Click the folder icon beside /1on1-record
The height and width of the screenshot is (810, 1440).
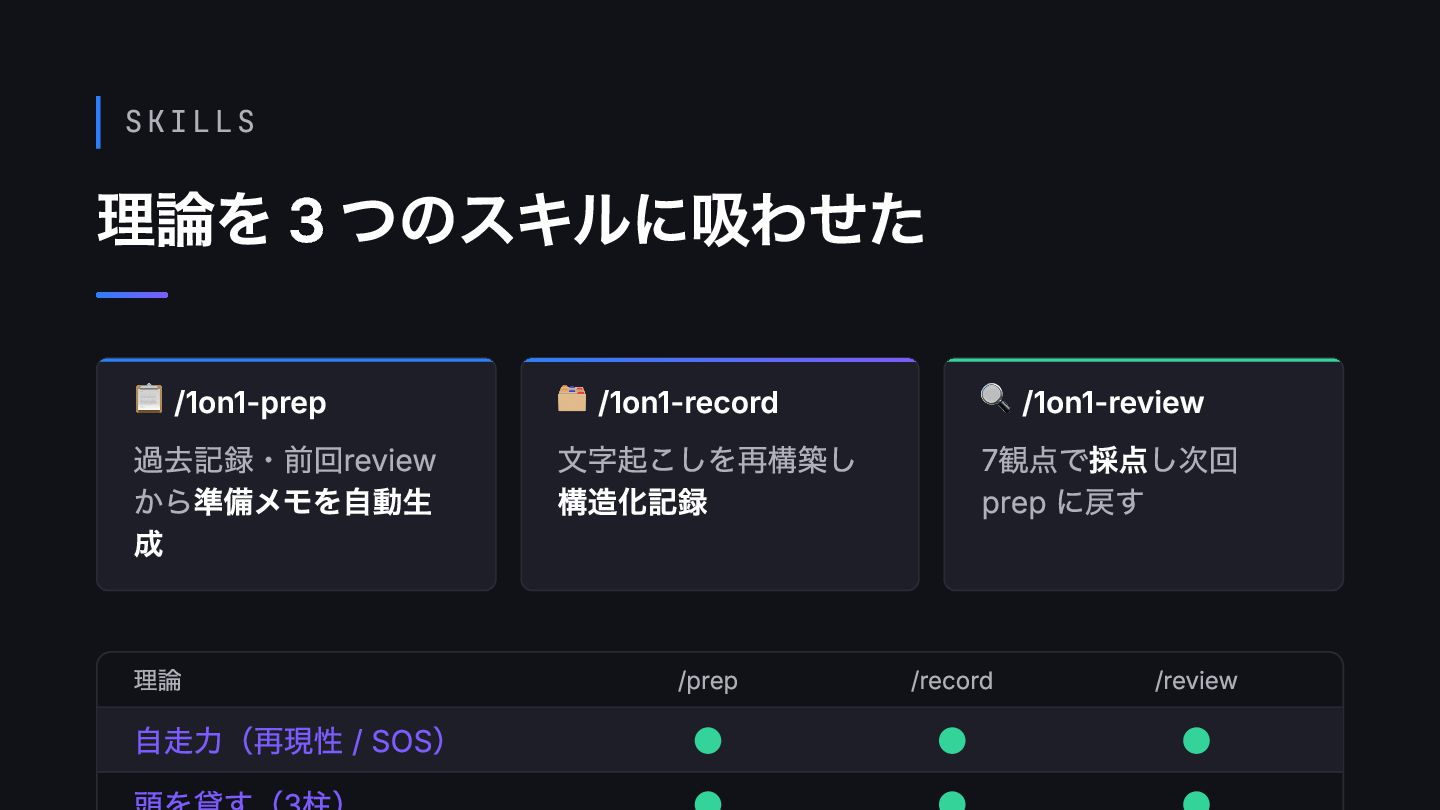[x=572, y=399]
